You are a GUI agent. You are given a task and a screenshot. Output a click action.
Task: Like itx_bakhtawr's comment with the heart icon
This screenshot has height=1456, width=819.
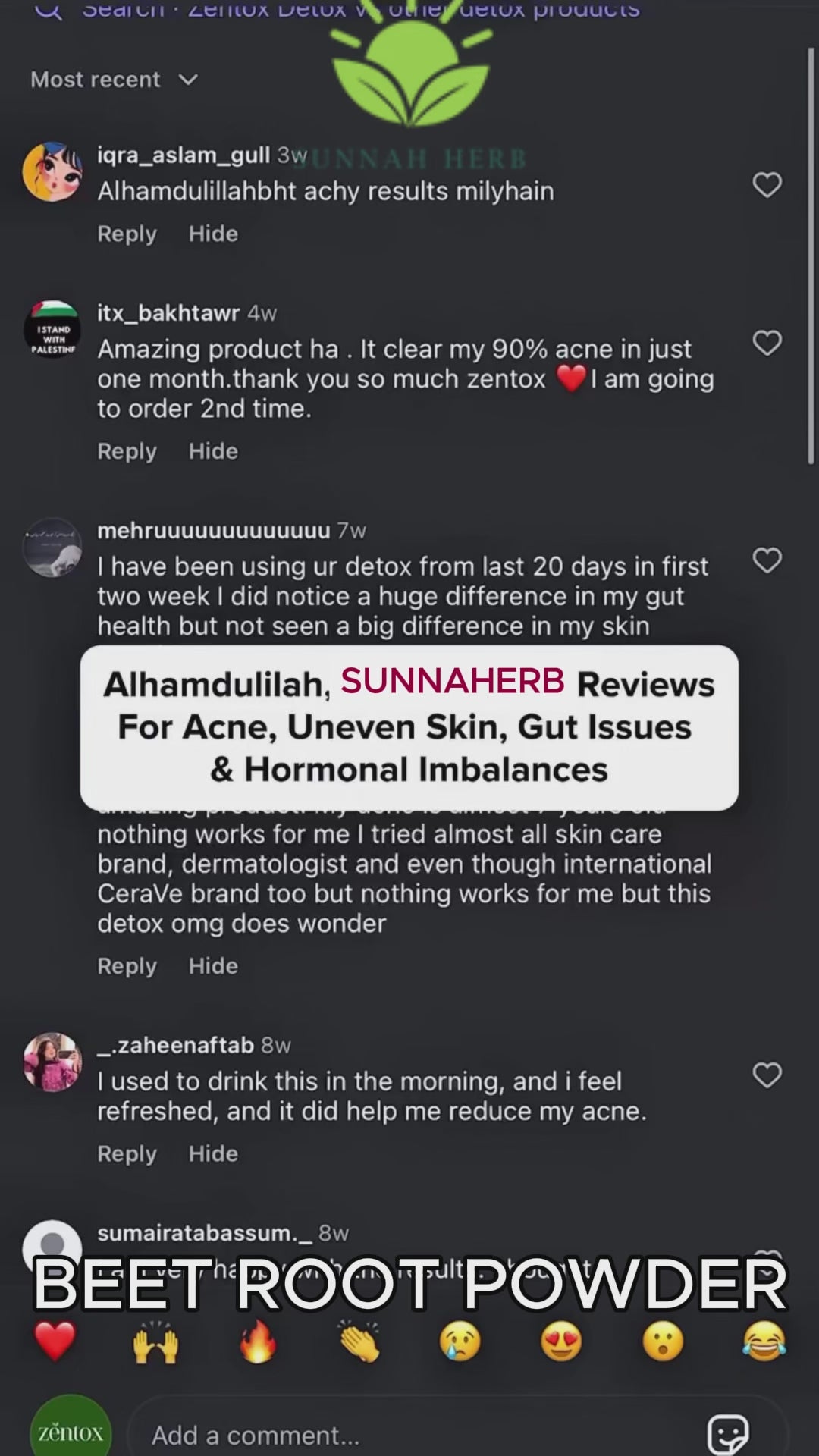coord(767,343)
